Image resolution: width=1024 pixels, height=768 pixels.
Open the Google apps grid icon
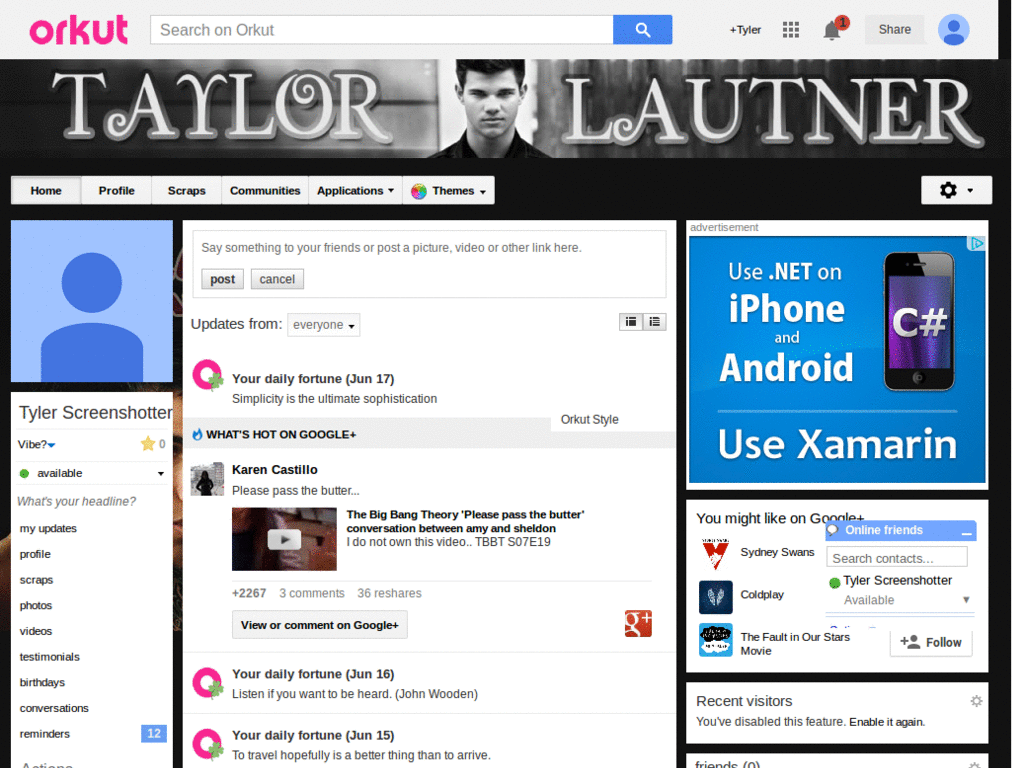(790, 29)
